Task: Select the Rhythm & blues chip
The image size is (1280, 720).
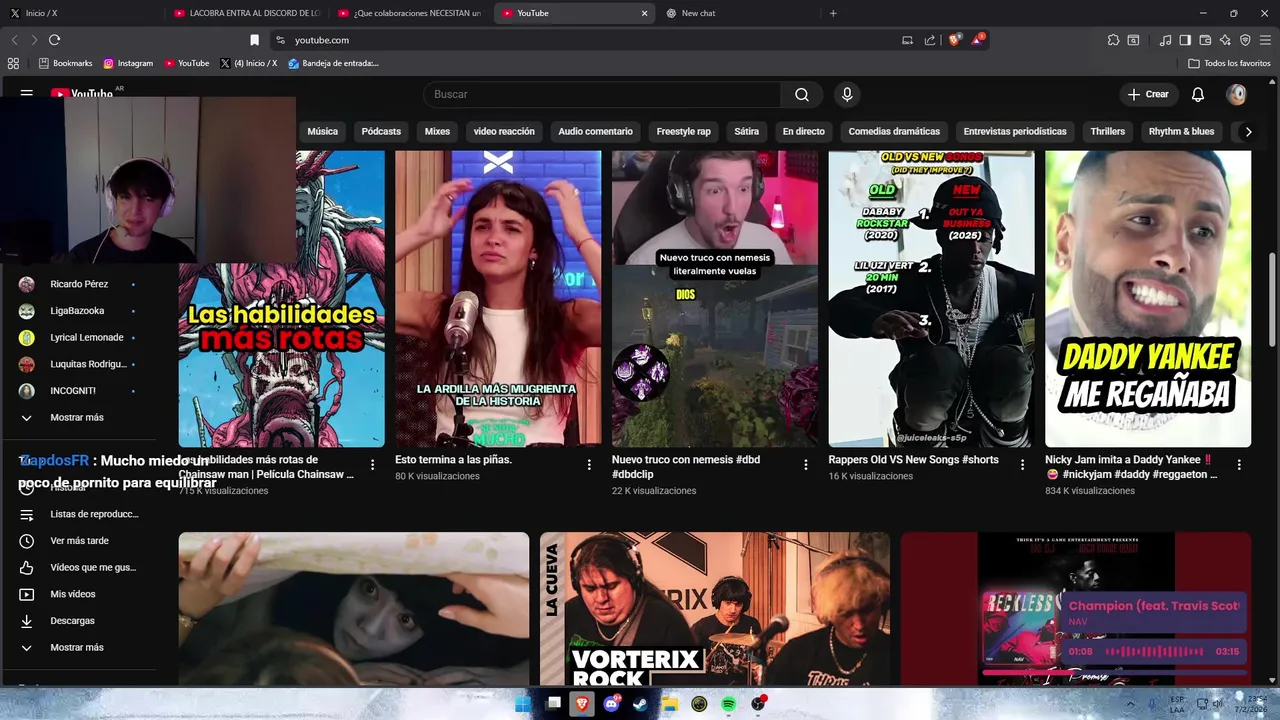Action: pyautogui.click(x=1181, y=131)
